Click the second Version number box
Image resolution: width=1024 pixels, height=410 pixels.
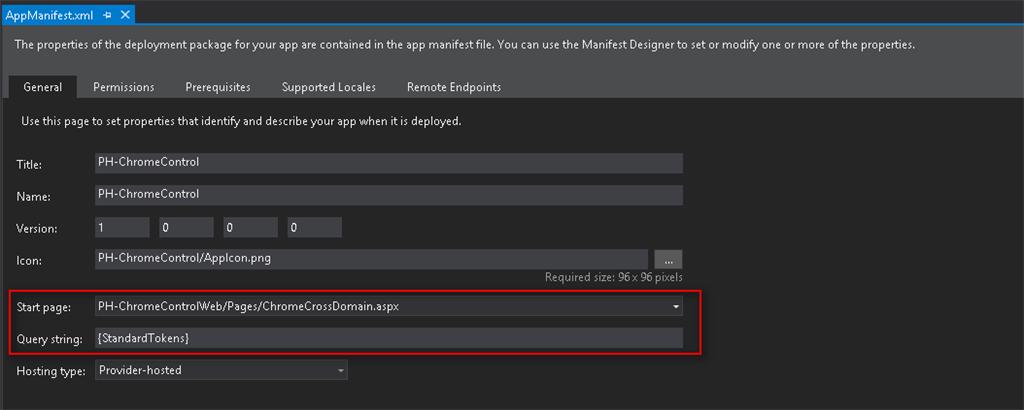tap(186, 227)
